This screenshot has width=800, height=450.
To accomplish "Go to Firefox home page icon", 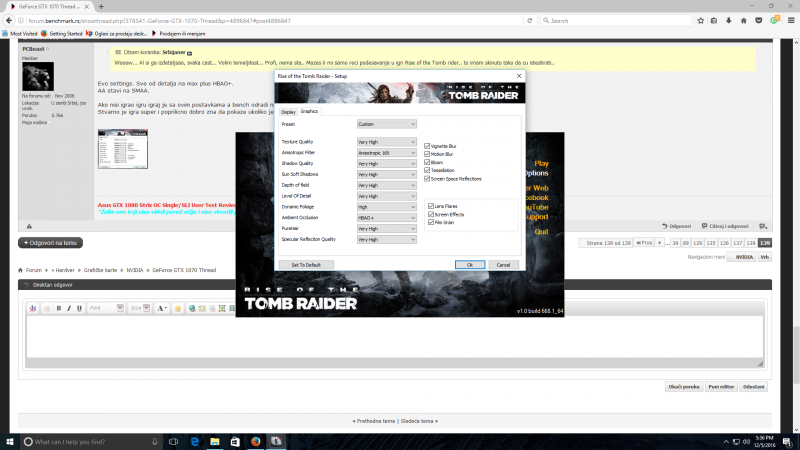I will point(743,20).
